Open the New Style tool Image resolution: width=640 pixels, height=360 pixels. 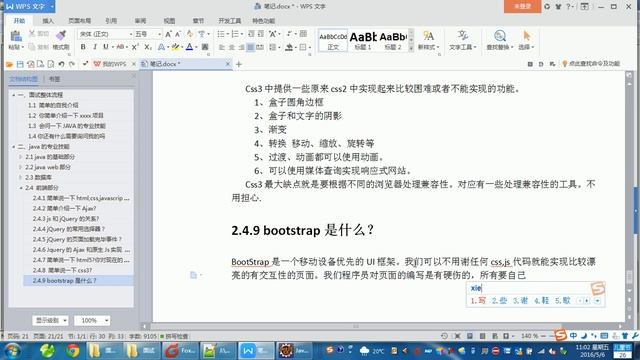point(428,40)
